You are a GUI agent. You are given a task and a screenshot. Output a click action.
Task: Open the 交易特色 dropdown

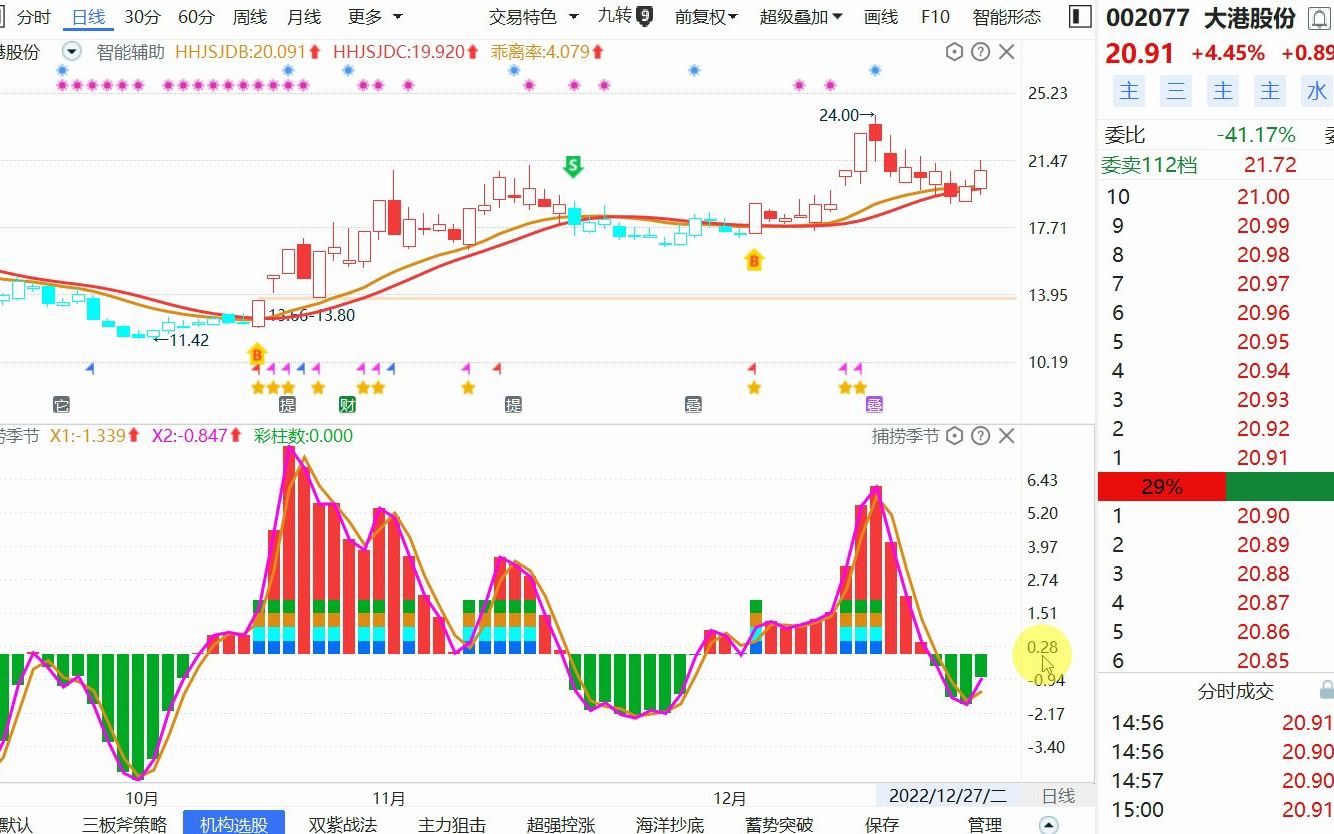click(x=533, y=17)
